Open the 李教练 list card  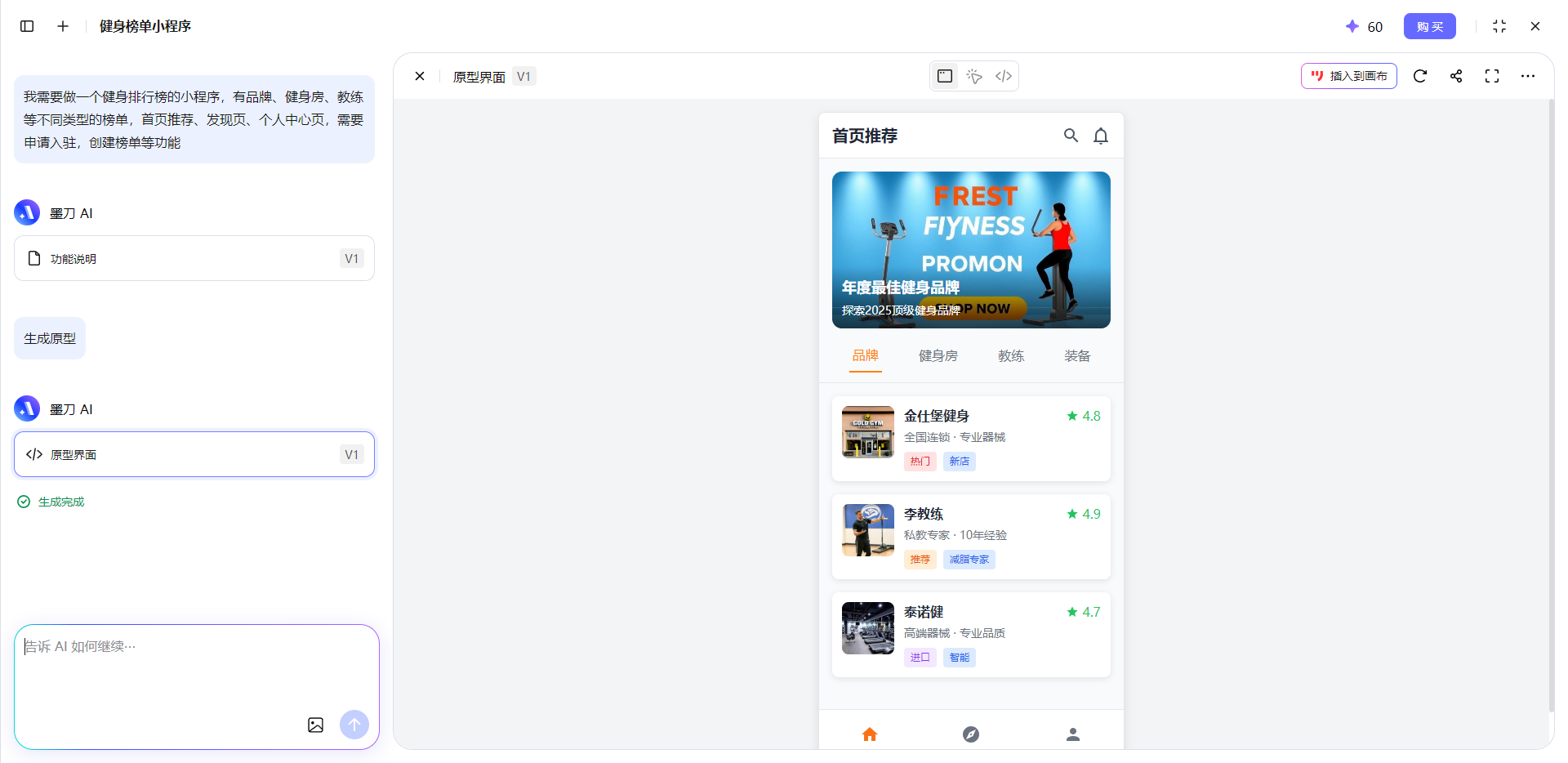tap(971, 537)
